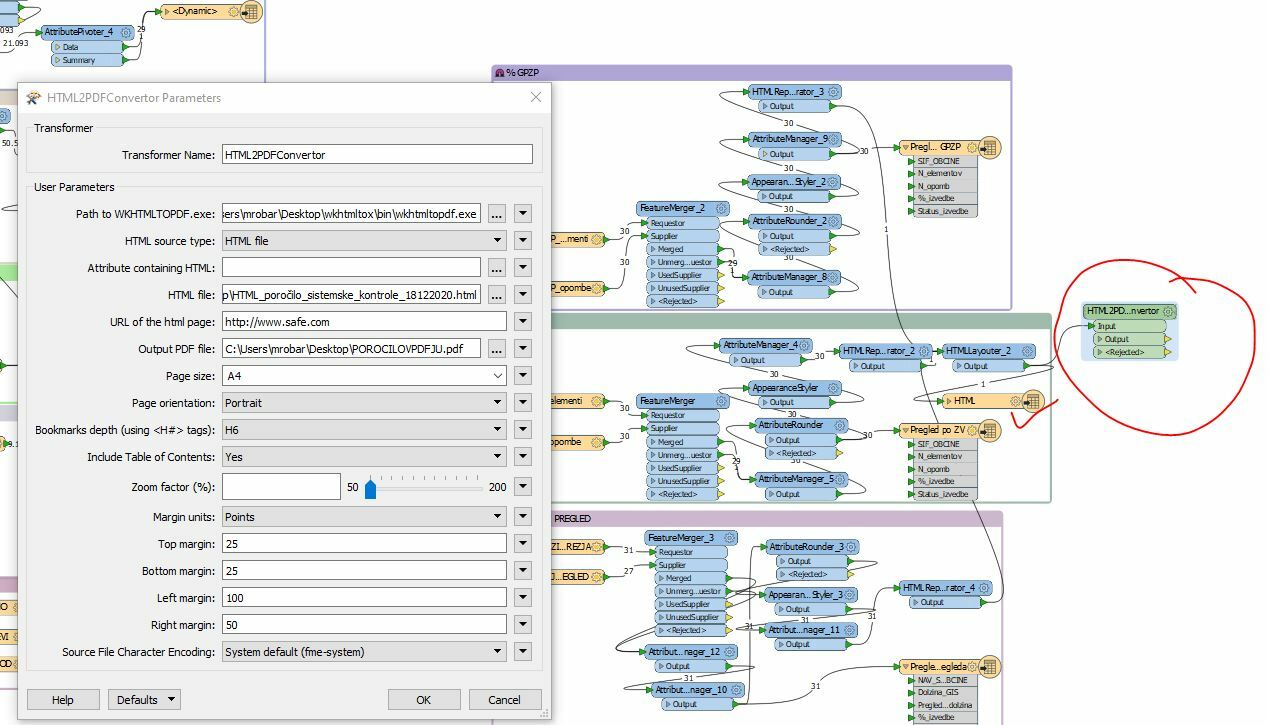
Task: Click the Cancel button
Action: [x=504, y=700]
